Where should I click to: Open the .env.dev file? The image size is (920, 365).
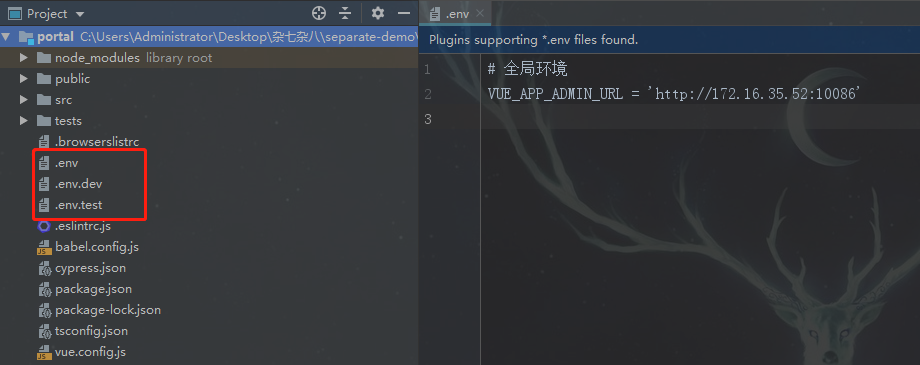click(x=79, y=184)
